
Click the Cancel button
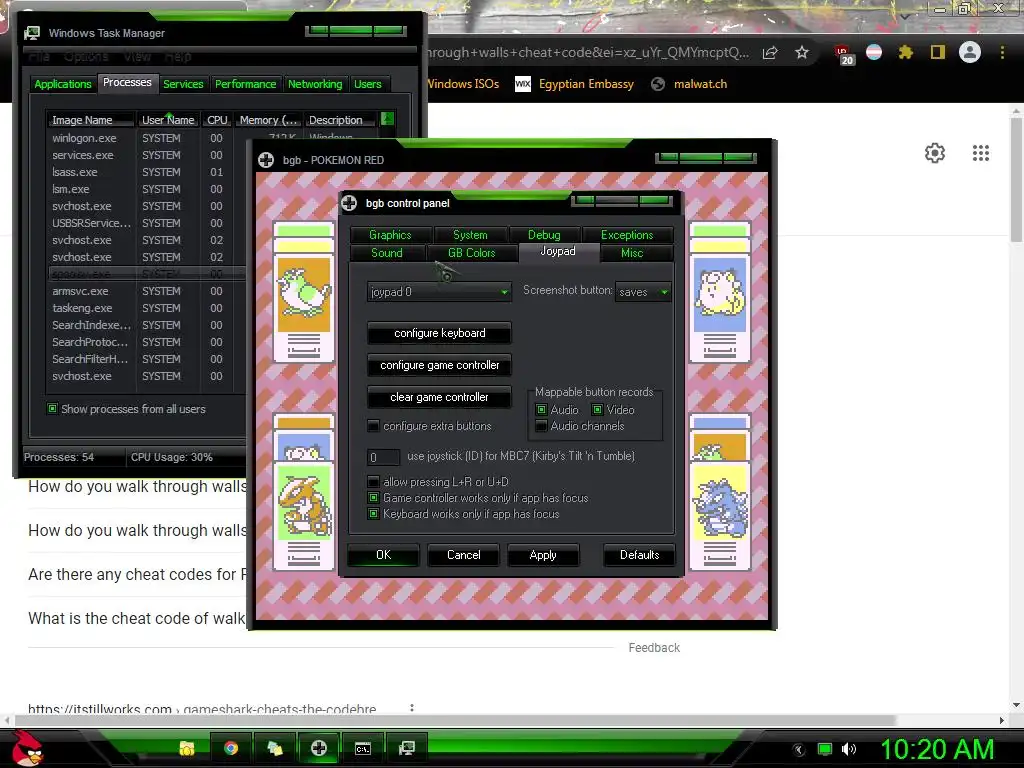(x=464, y=554)
